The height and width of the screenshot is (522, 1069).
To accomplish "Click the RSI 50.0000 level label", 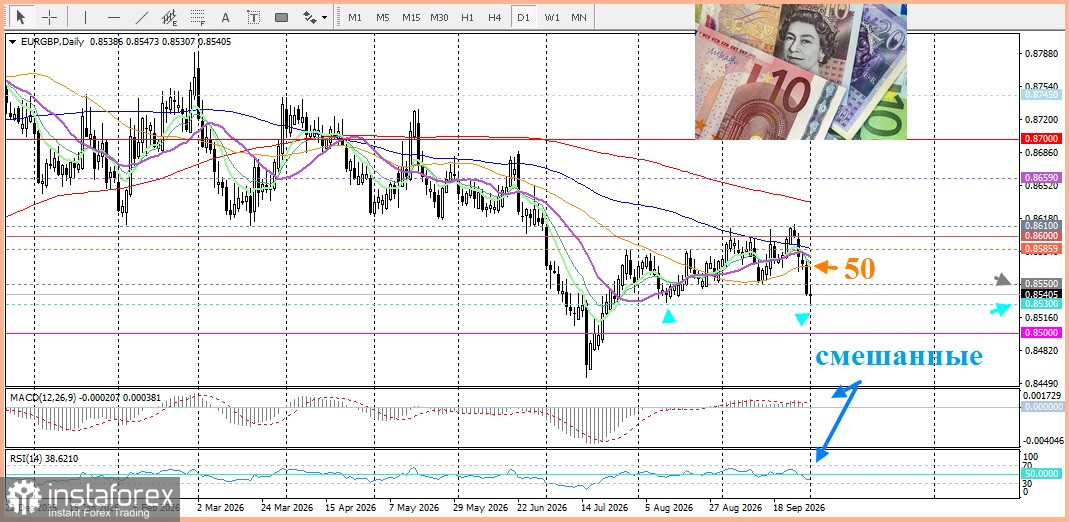I will [1043, 473].
